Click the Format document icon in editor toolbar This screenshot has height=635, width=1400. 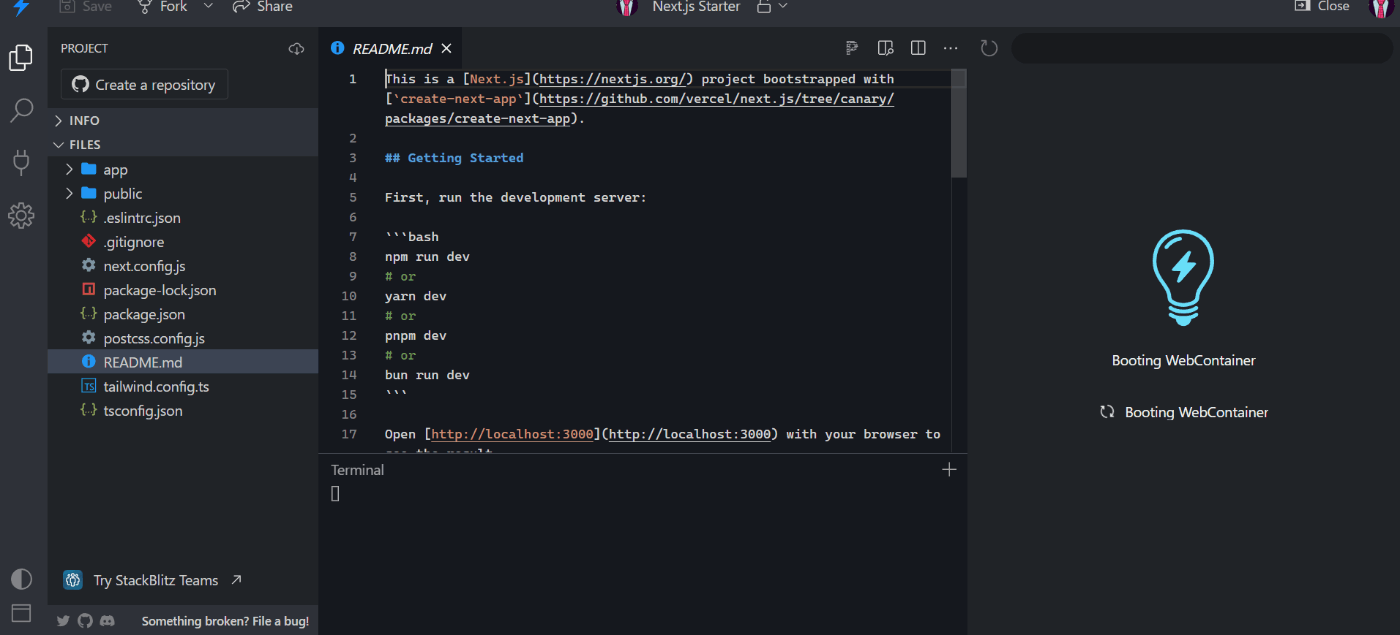[x=852, y=48]
